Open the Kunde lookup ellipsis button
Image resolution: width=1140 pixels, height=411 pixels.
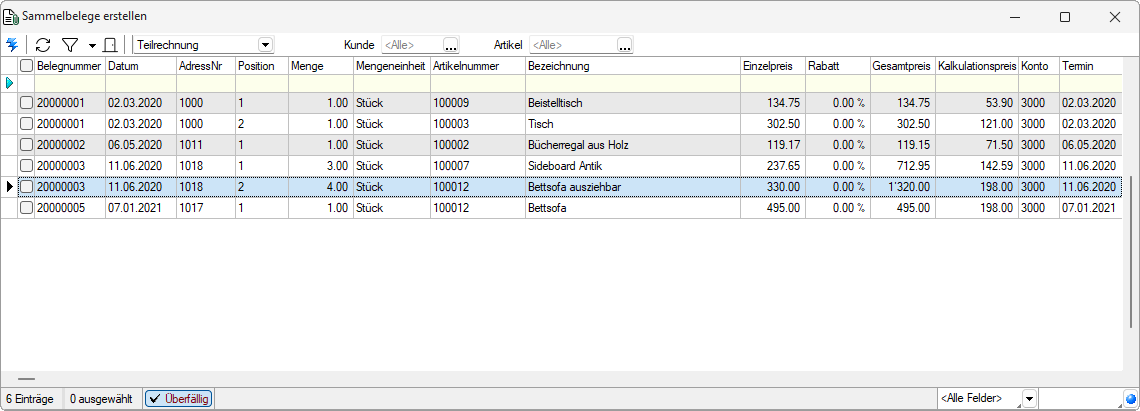(451, 45)
